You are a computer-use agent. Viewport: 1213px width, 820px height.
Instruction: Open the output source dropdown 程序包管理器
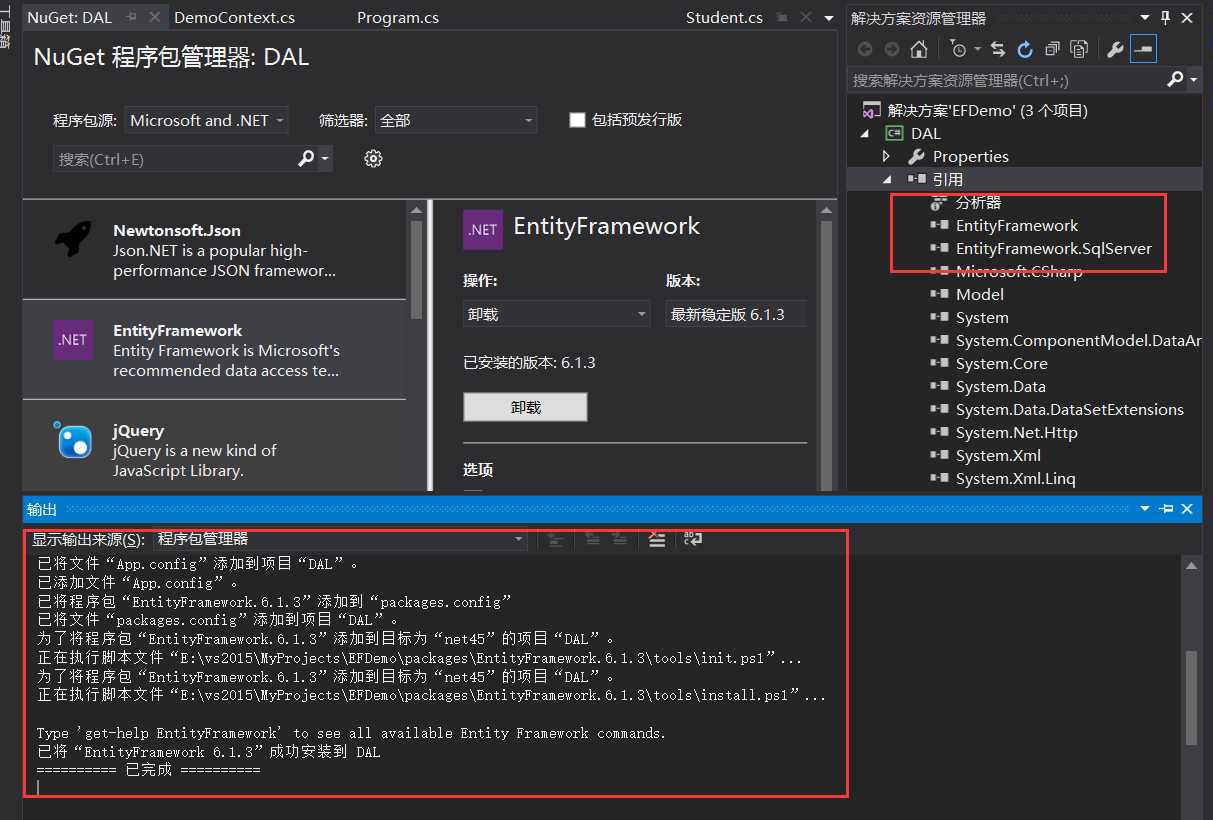click(341, 539)
